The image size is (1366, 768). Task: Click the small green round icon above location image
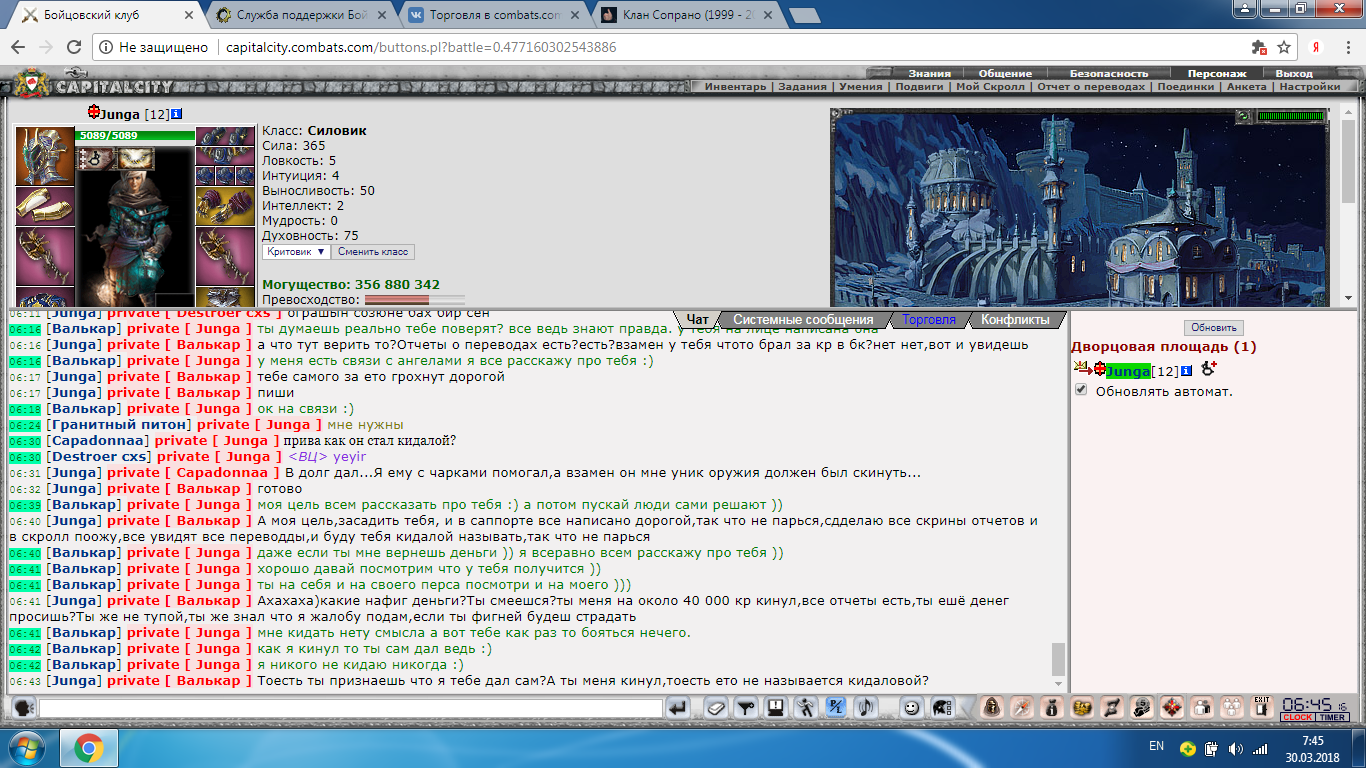(1242, 117)
